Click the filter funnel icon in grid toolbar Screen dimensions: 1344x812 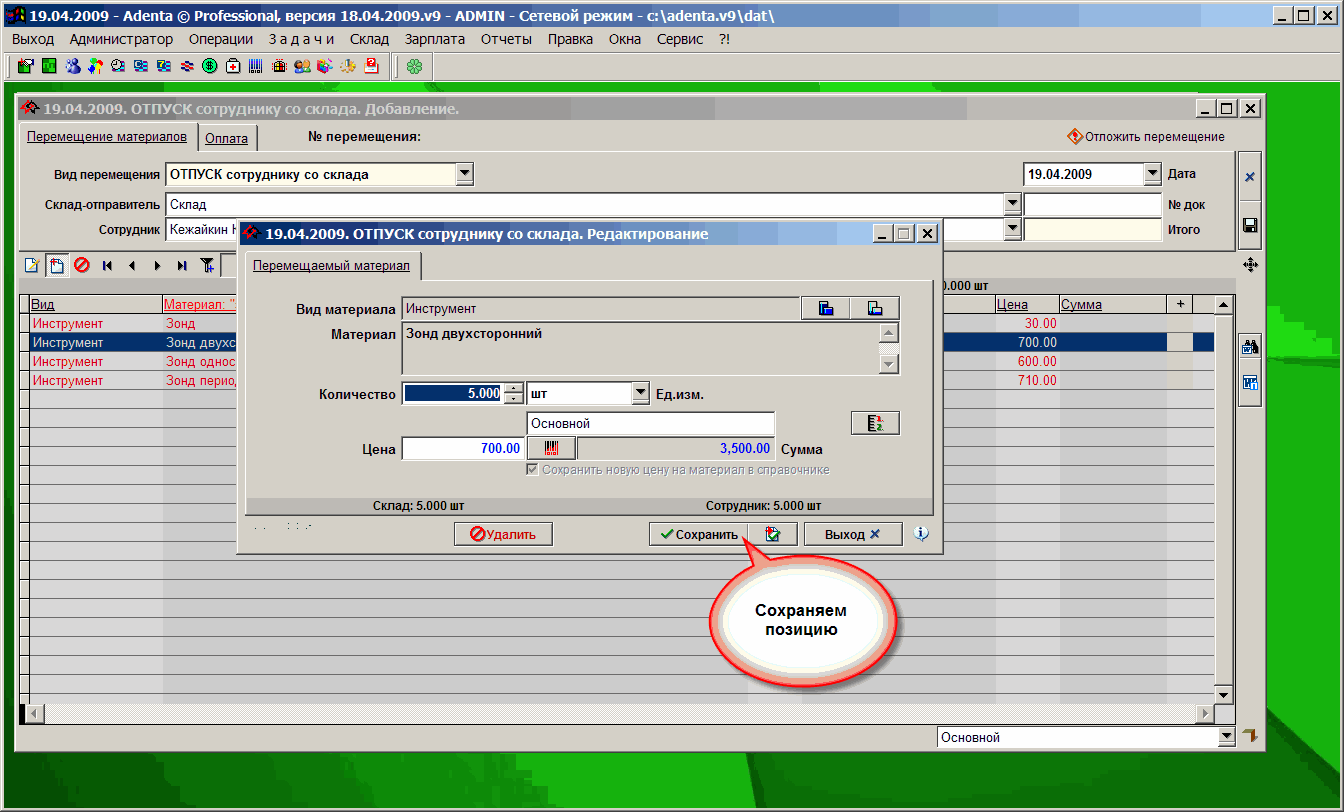[207, 266]
